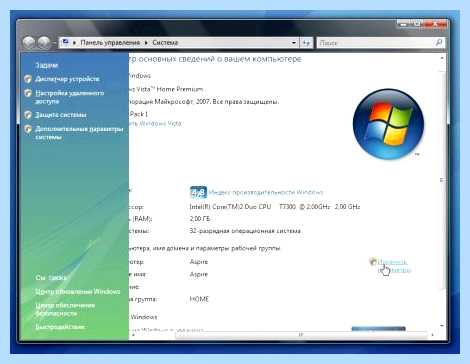
Task: Click the HOME workgroup value
Action: coord(199,299)
